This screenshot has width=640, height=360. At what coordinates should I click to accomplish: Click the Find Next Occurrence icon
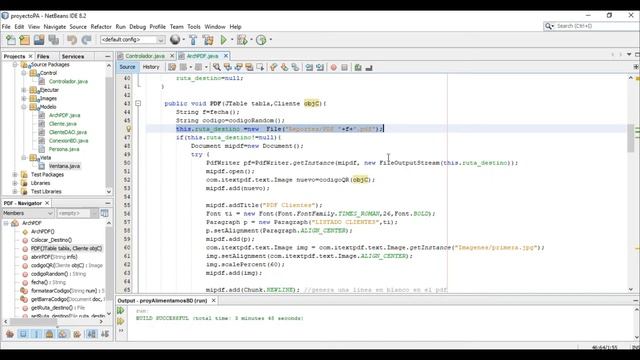238,67
